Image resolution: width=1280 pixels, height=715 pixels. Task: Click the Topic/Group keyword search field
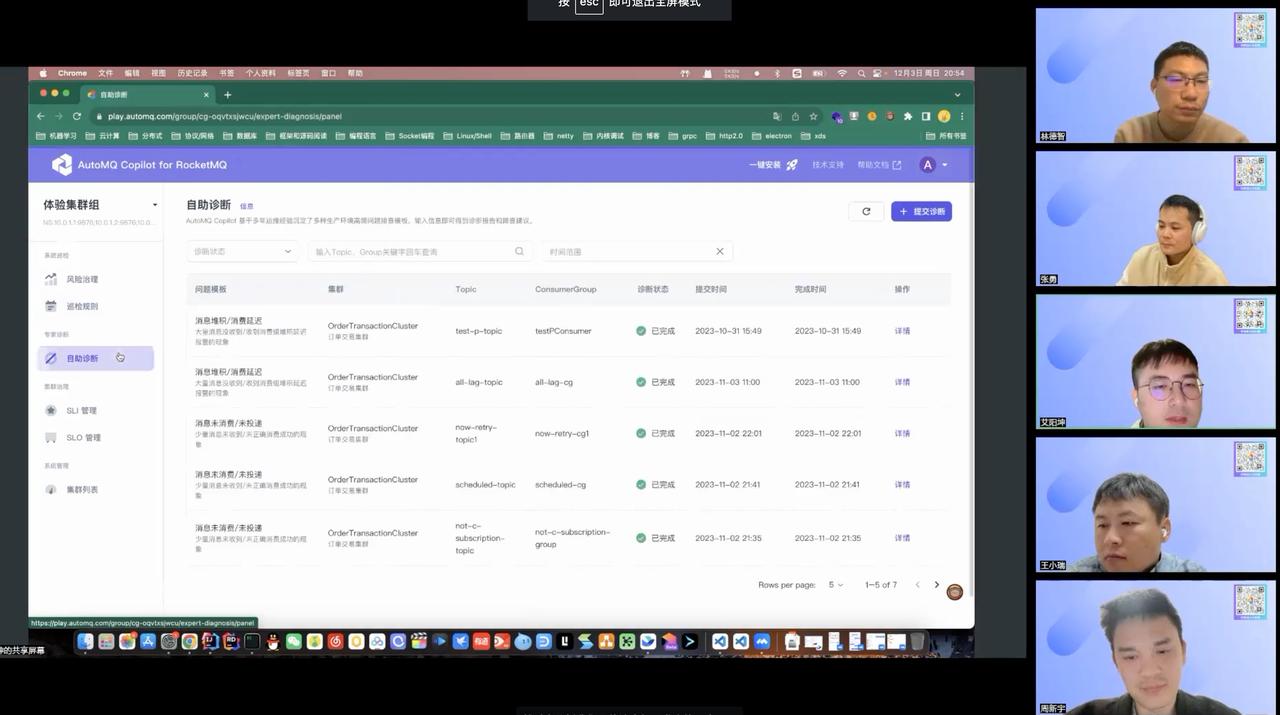[x=410, y=252]
